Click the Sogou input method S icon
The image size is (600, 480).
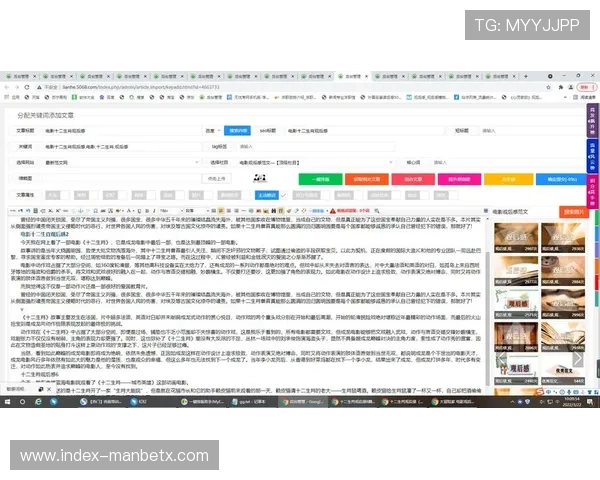point(540,392)
